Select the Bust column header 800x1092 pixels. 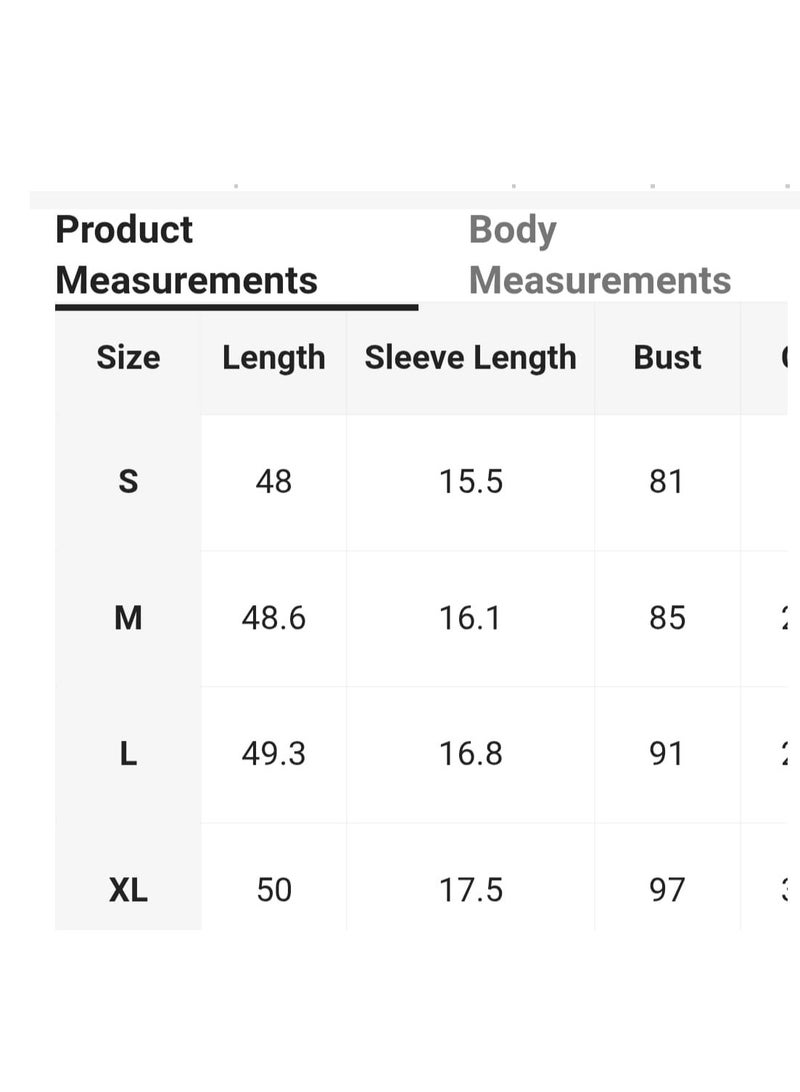click(x=667, y=357)
